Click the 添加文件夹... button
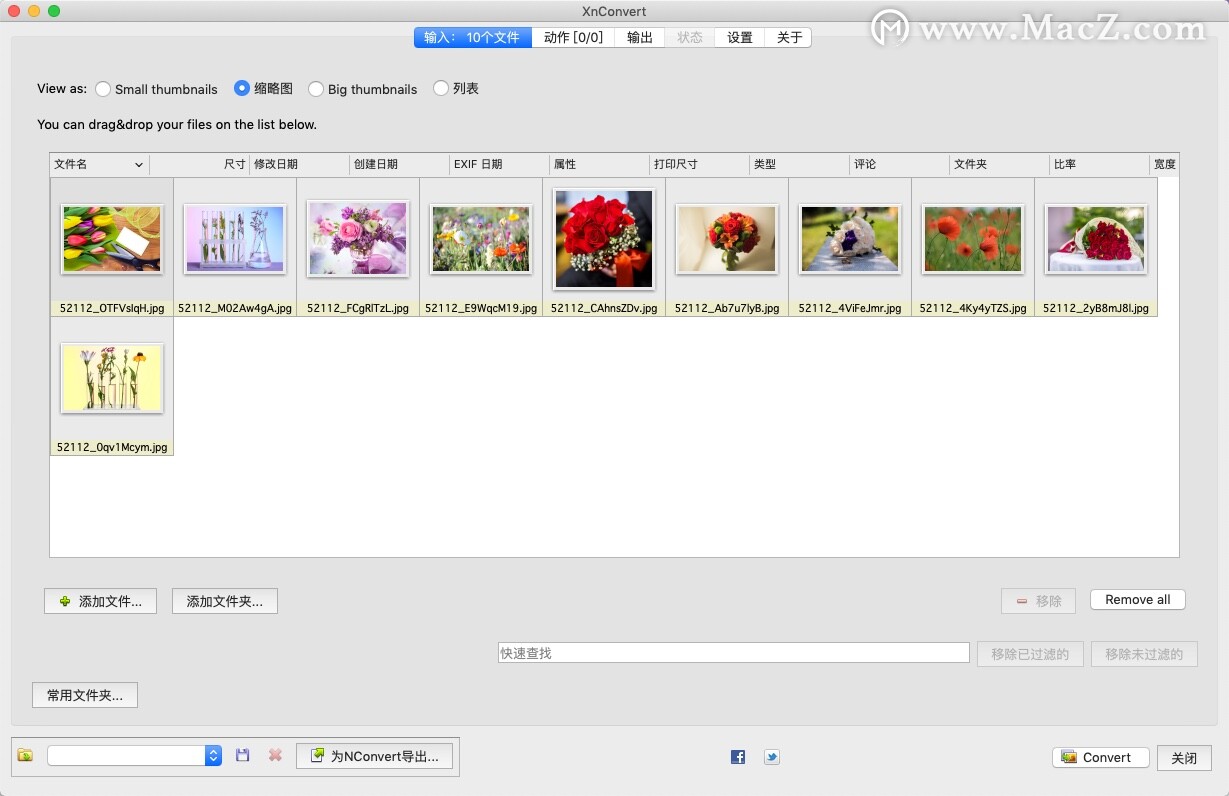1229x796 pixels. [x=225, y=601]
